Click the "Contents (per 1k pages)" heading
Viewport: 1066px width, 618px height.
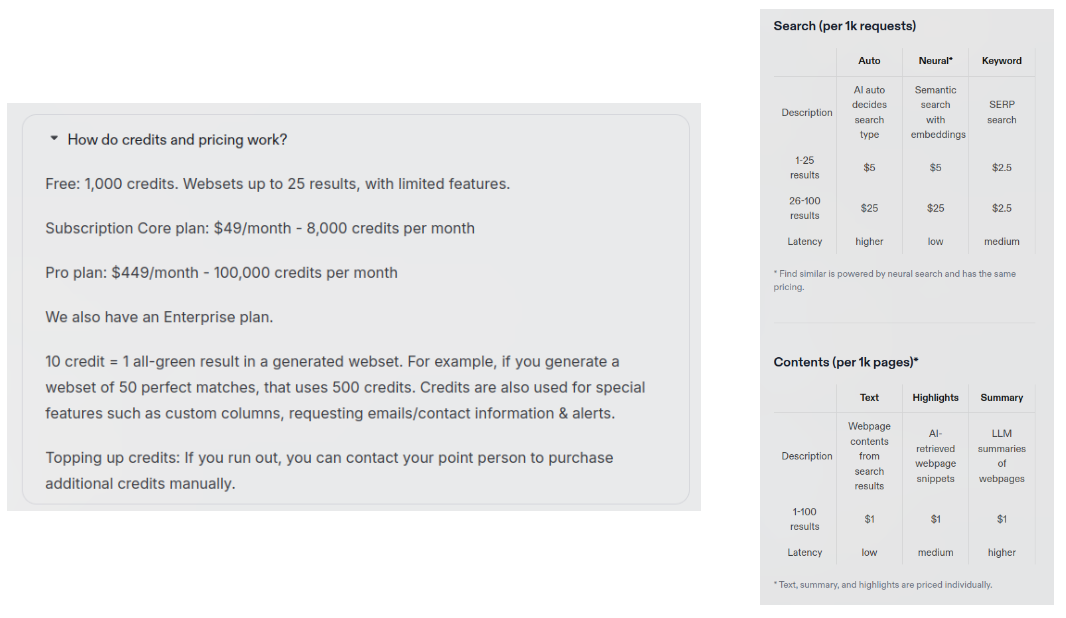[846, 362]
